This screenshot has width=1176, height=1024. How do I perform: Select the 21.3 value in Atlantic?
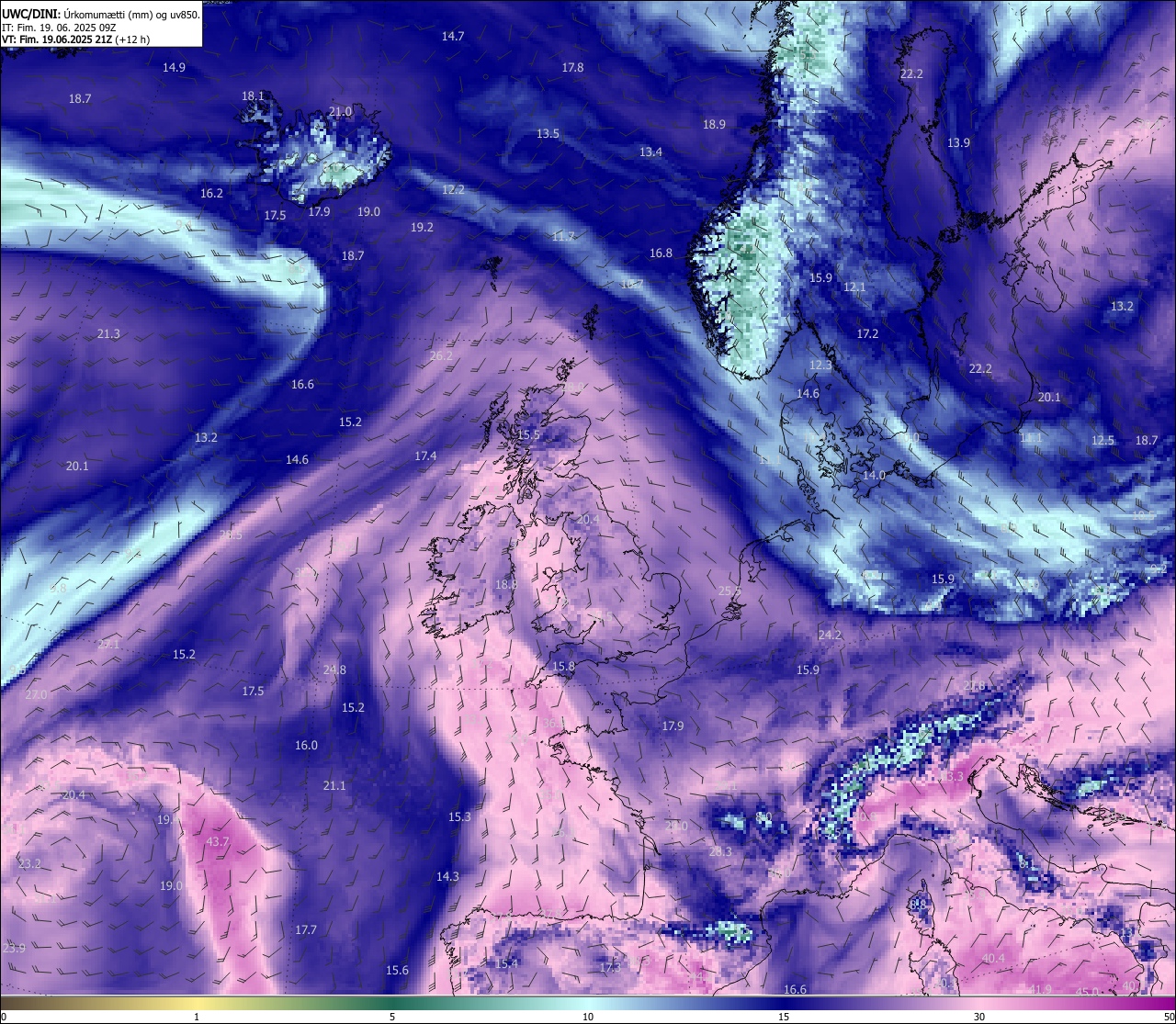pos(108,333)
